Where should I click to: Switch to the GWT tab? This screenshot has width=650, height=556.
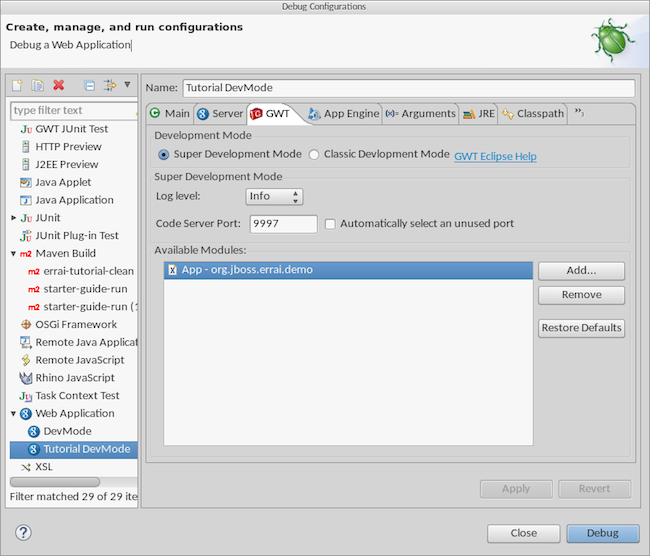pos(271,114)
